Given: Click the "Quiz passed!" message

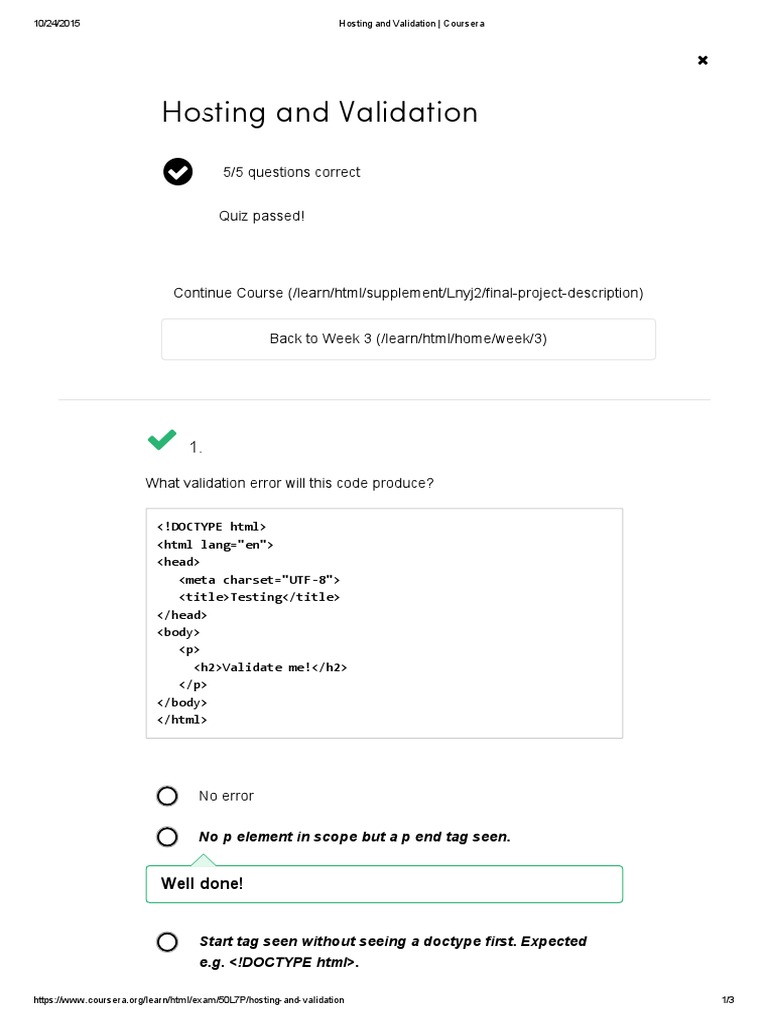Looking at the screenshot, I should [261, 216].
